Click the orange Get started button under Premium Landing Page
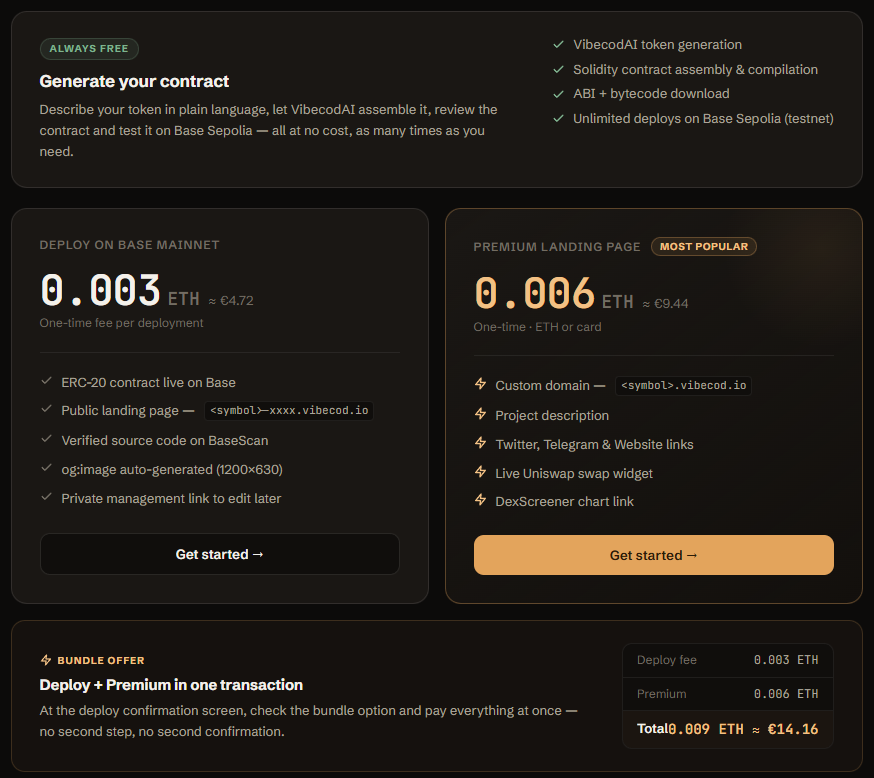This screenshot has height=778, width=874. (653, 555)
